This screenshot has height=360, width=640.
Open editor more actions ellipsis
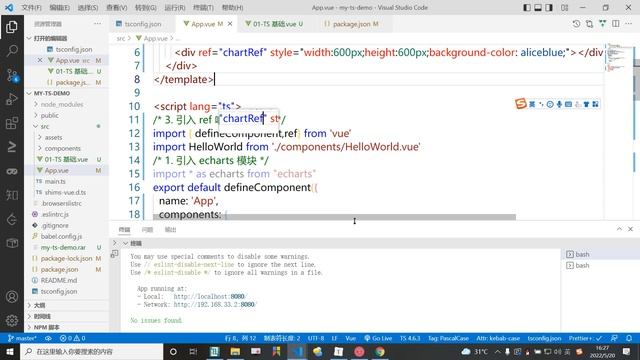(629, 24)
